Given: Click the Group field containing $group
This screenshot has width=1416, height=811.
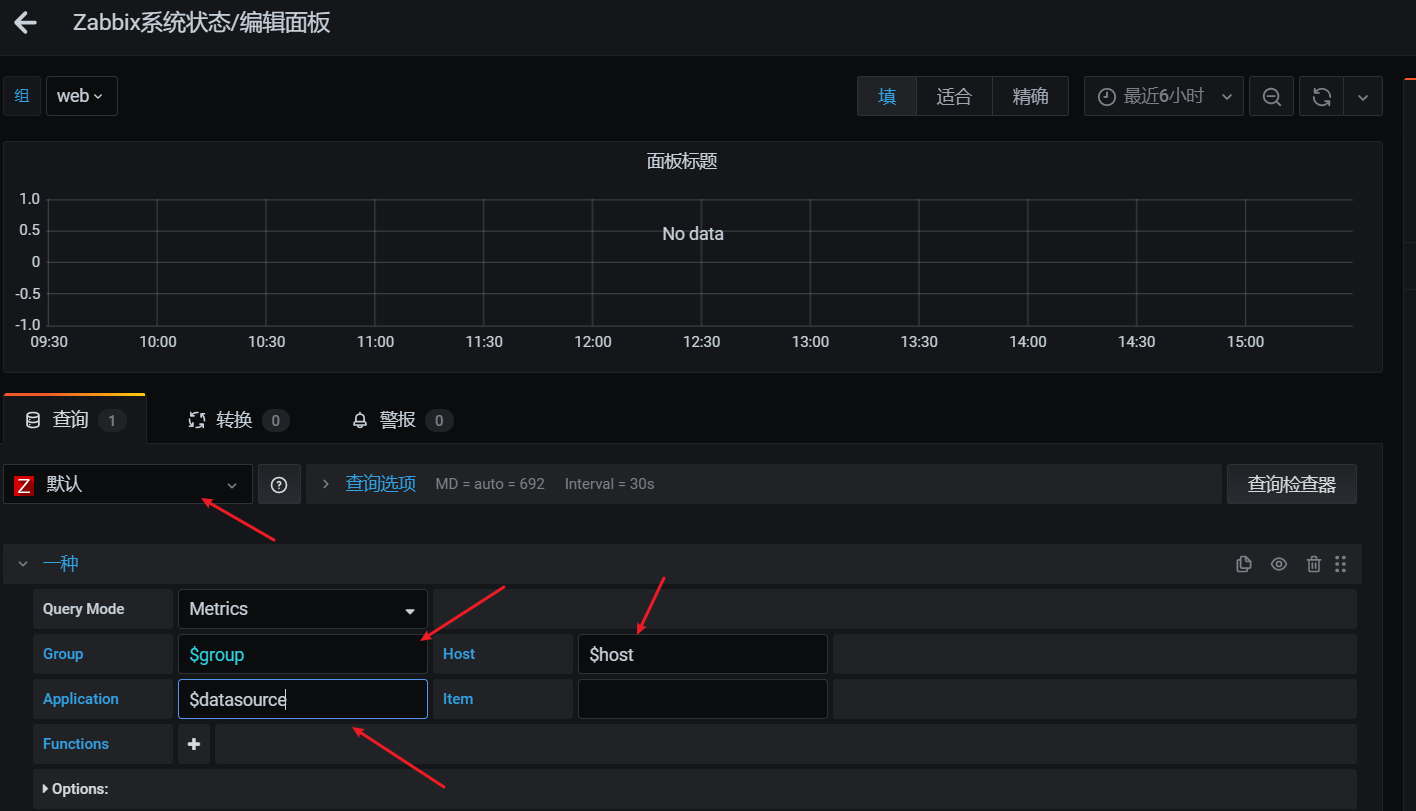Looking at the screenshot, I should pos(302,654).
